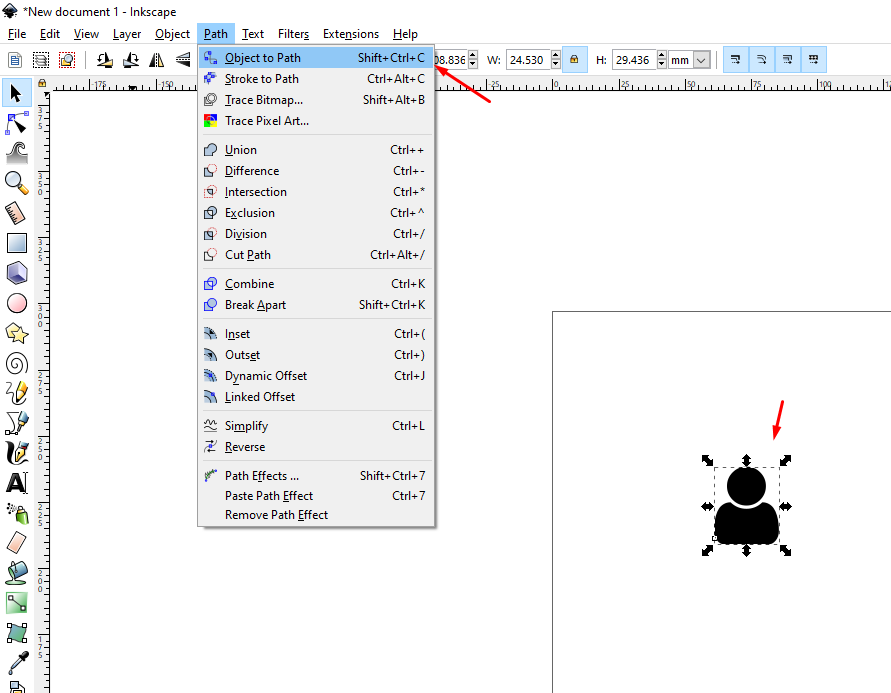Image resolution: width=891 pixels, height=693 pixels.
Task: Select the Rectangle tool
Action: coord(17,242)
